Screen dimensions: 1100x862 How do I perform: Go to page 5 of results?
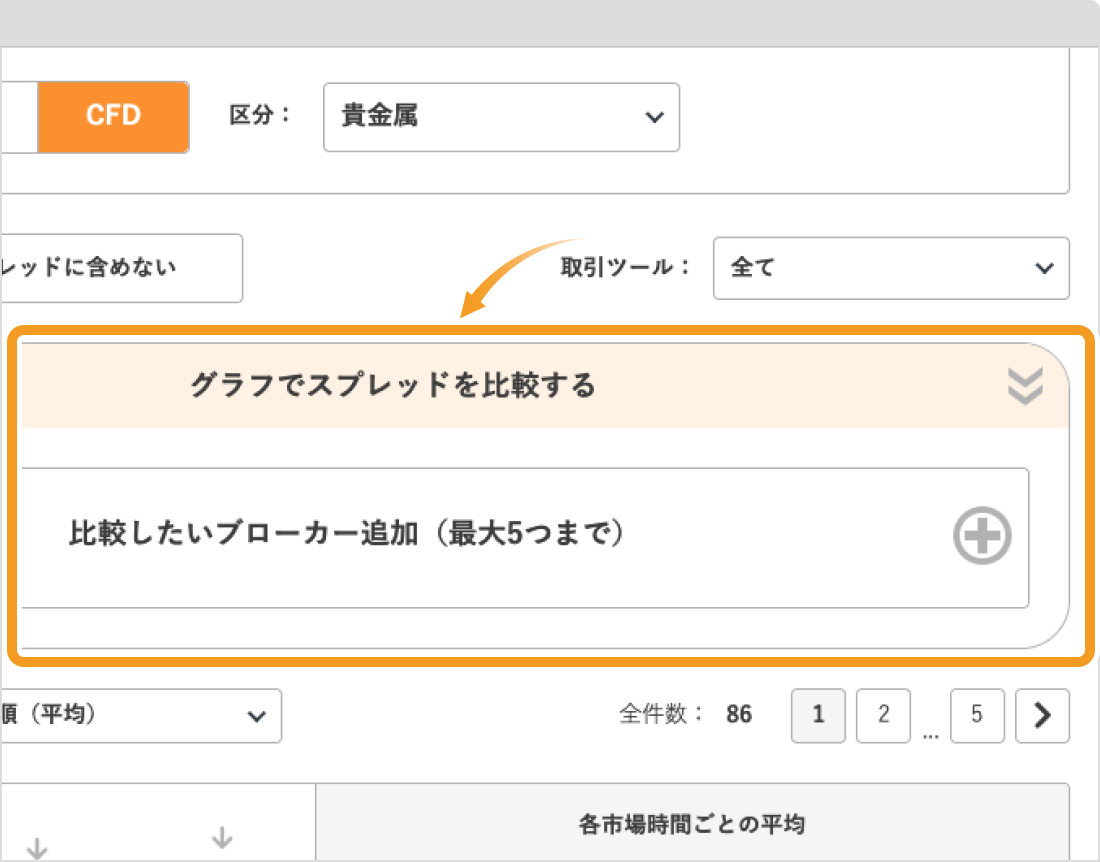977,715
